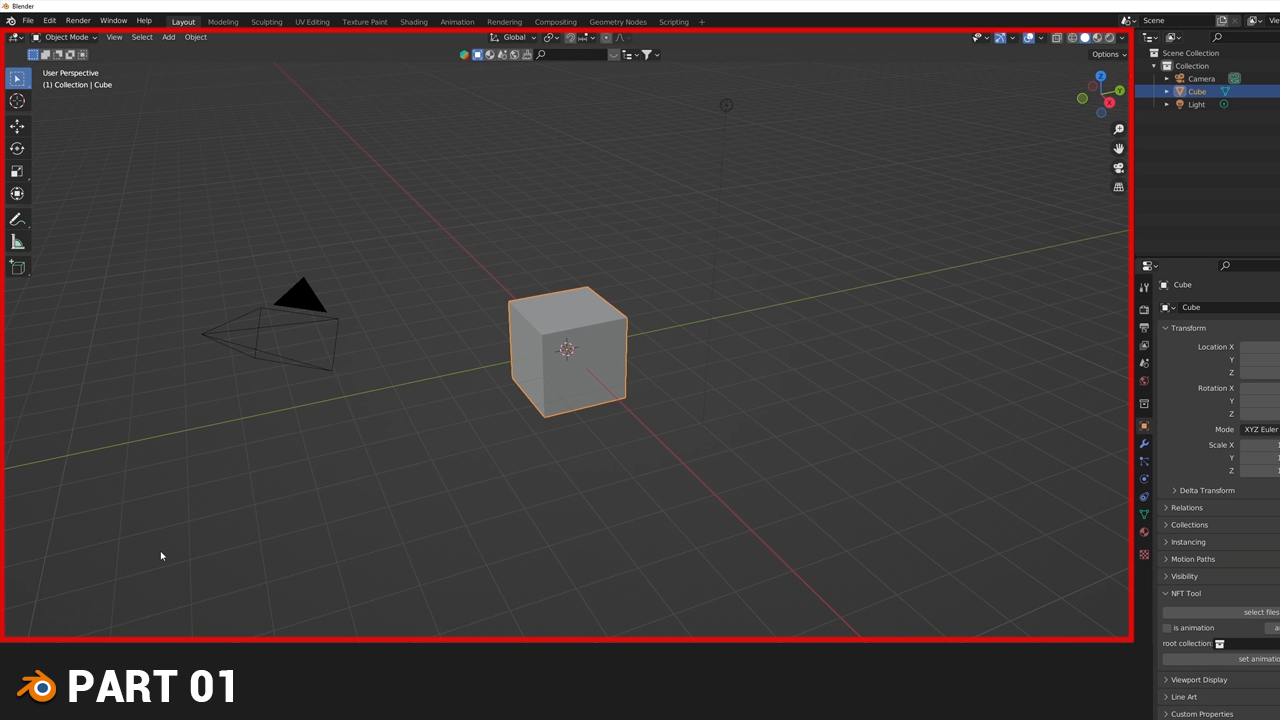Image resolution: width=1280 pixels, height=720 pixels.
Task: Click the Blender logo menu icon
Action: coord(11,21)
